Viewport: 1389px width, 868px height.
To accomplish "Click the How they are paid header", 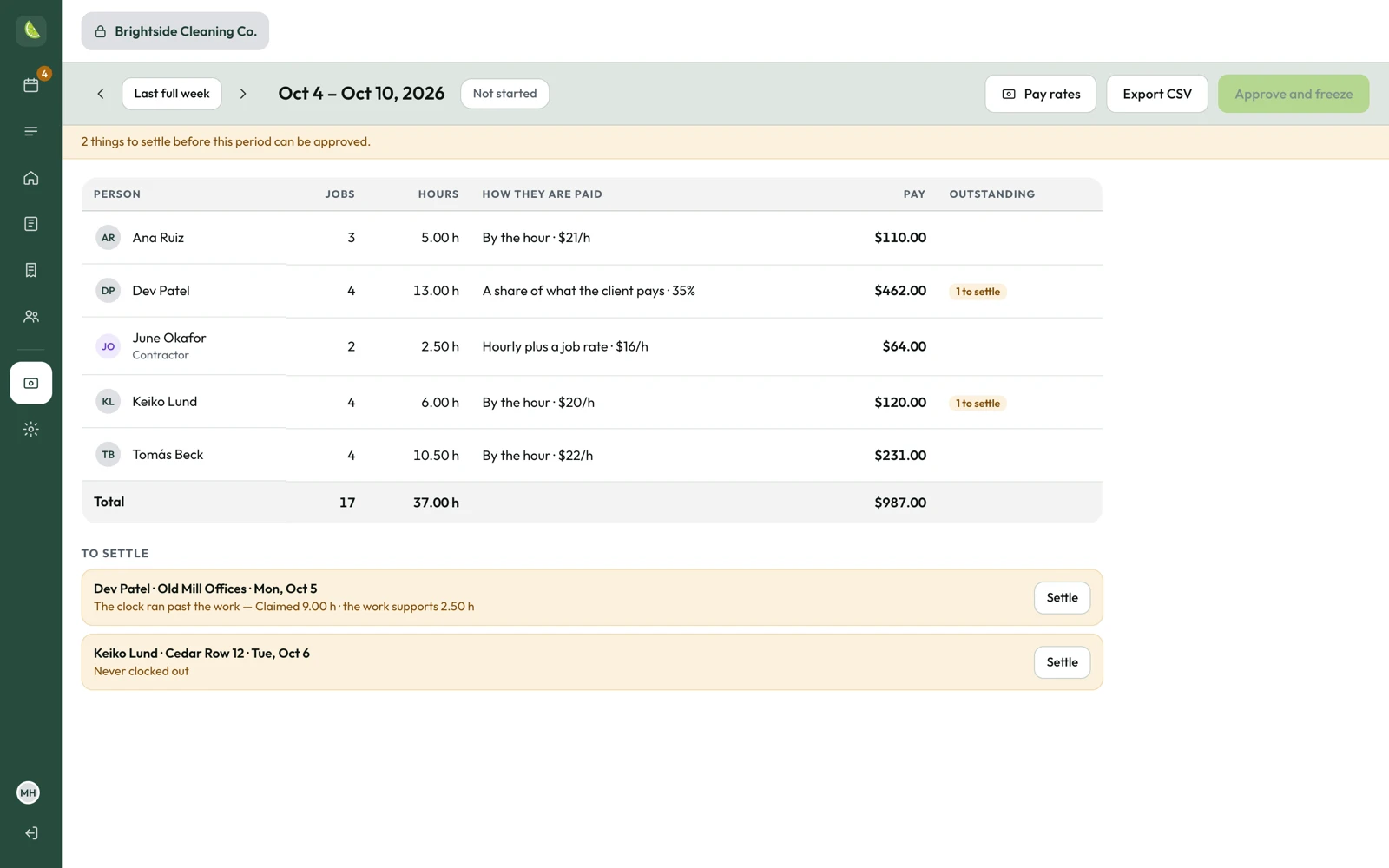I will 542,194.
